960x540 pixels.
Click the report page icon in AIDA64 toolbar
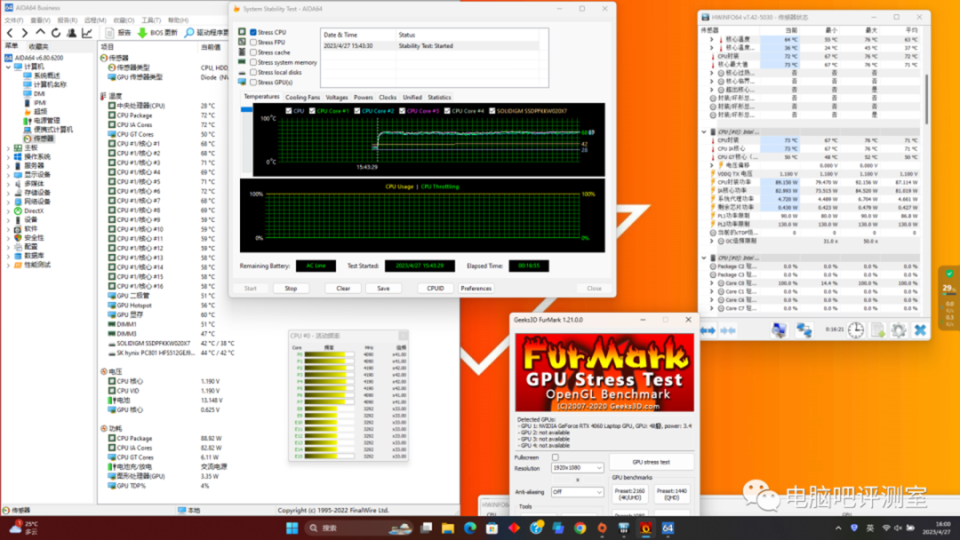tap(110, 33)
